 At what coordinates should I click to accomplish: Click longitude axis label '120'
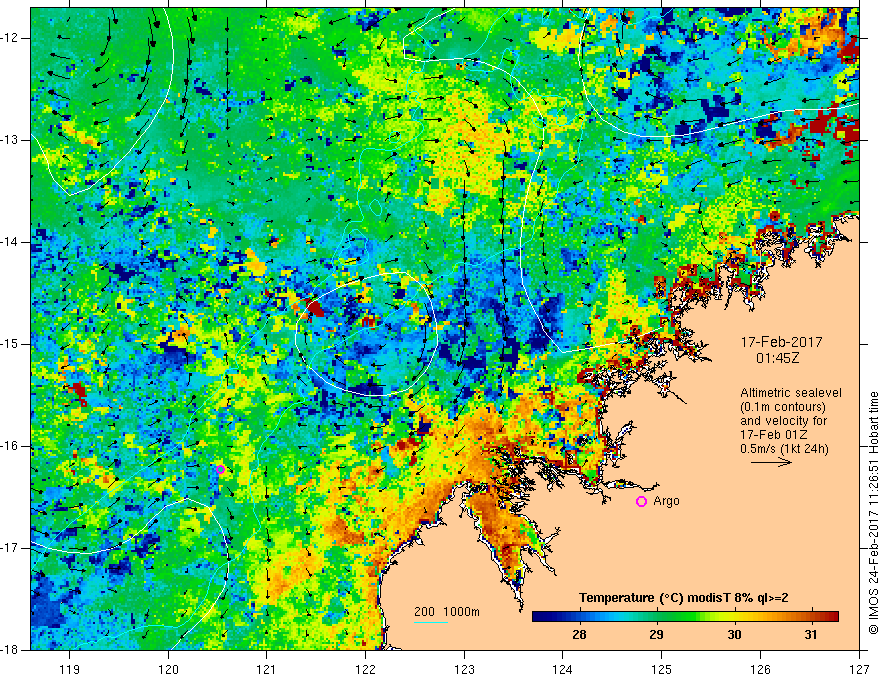click(168, 669)
